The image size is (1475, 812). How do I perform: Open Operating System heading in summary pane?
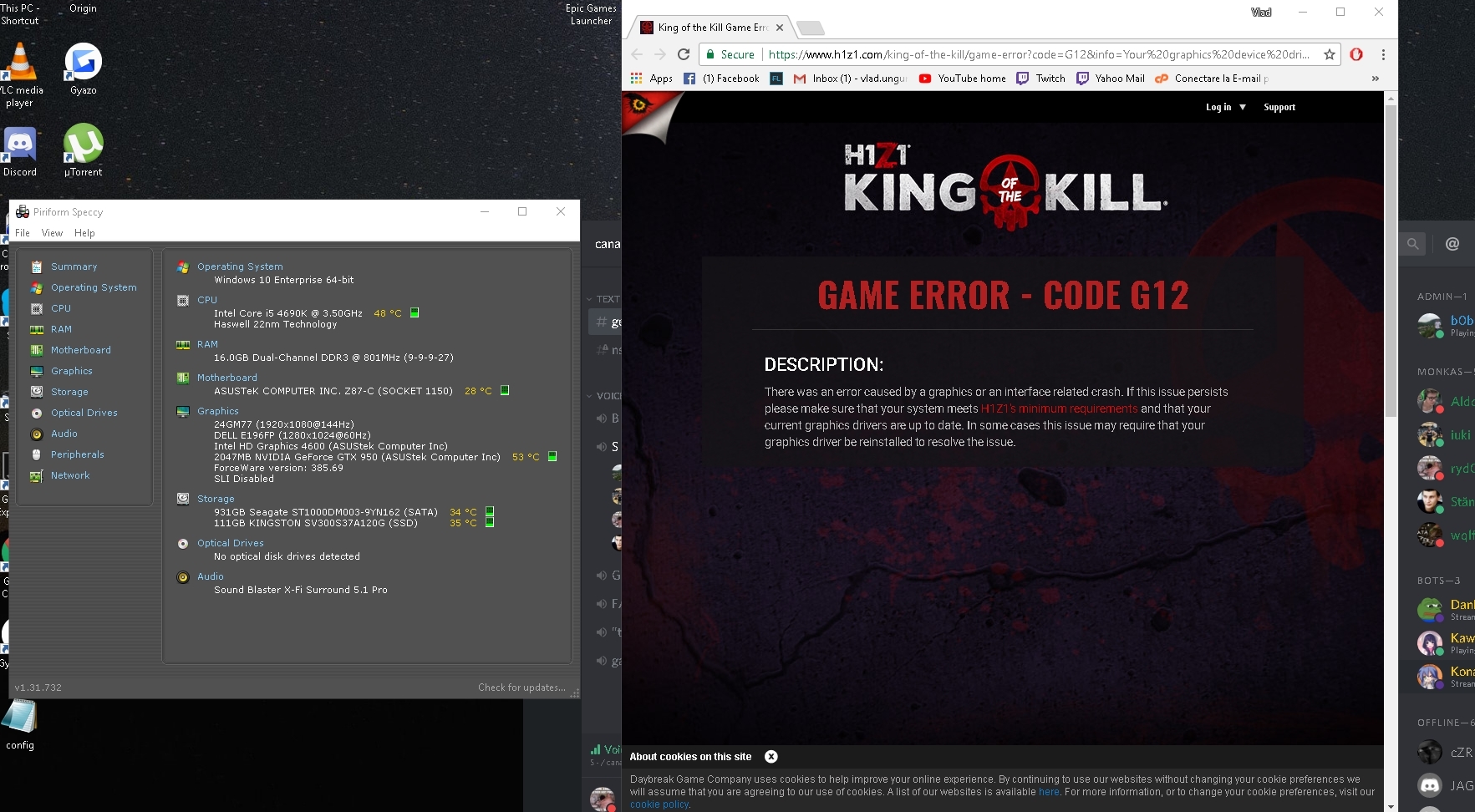point(240,266)
